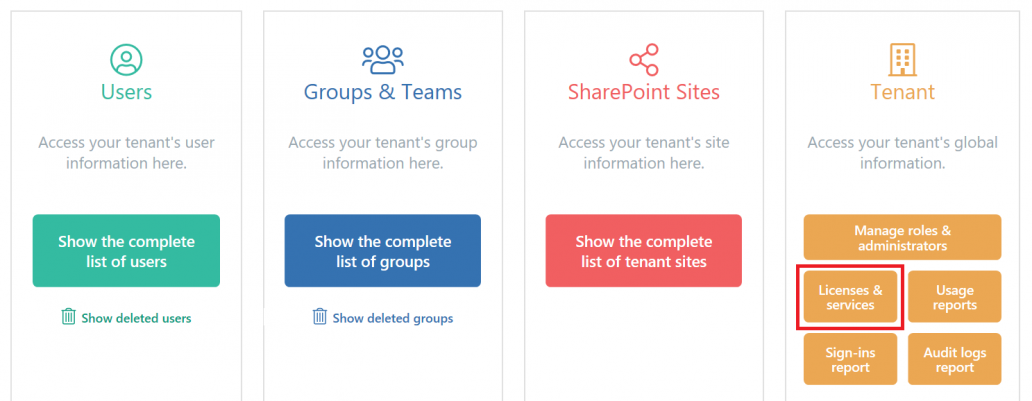Click the Tenant building icon
Image resolution: width=1032 pixels, height=401 pixels.
pyautogui.click(x=902, y=60)
